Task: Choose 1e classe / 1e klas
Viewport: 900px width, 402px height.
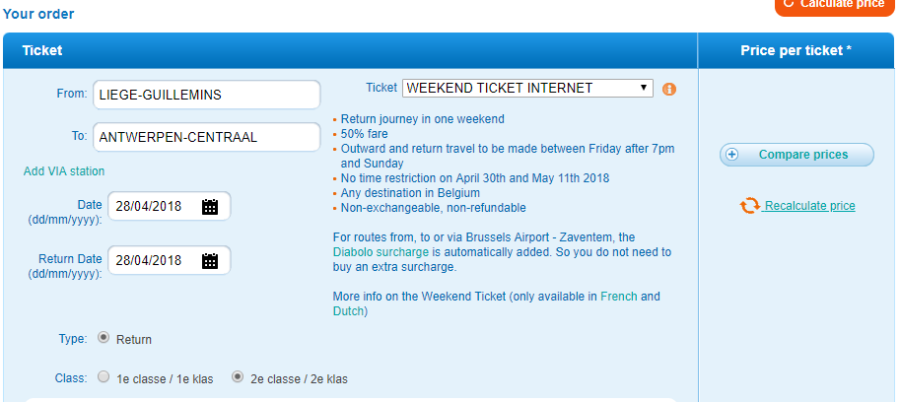Action: [x=104, y=378]
